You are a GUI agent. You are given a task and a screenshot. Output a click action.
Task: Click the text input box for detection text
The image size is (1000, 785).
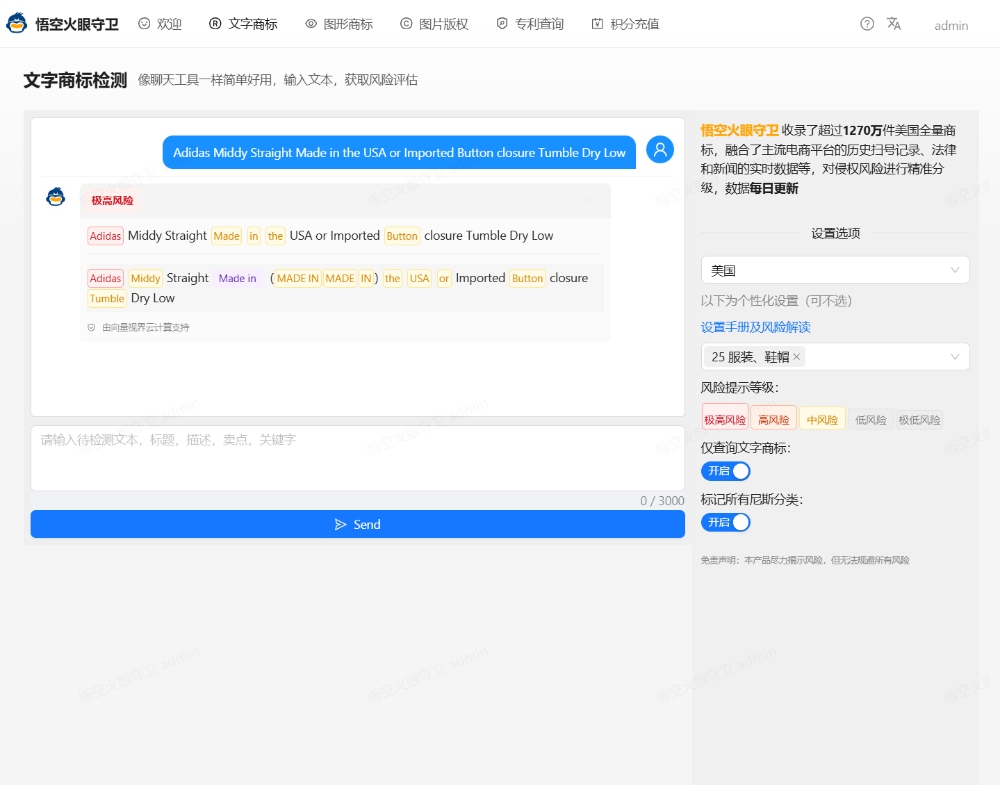coord(358,458)
